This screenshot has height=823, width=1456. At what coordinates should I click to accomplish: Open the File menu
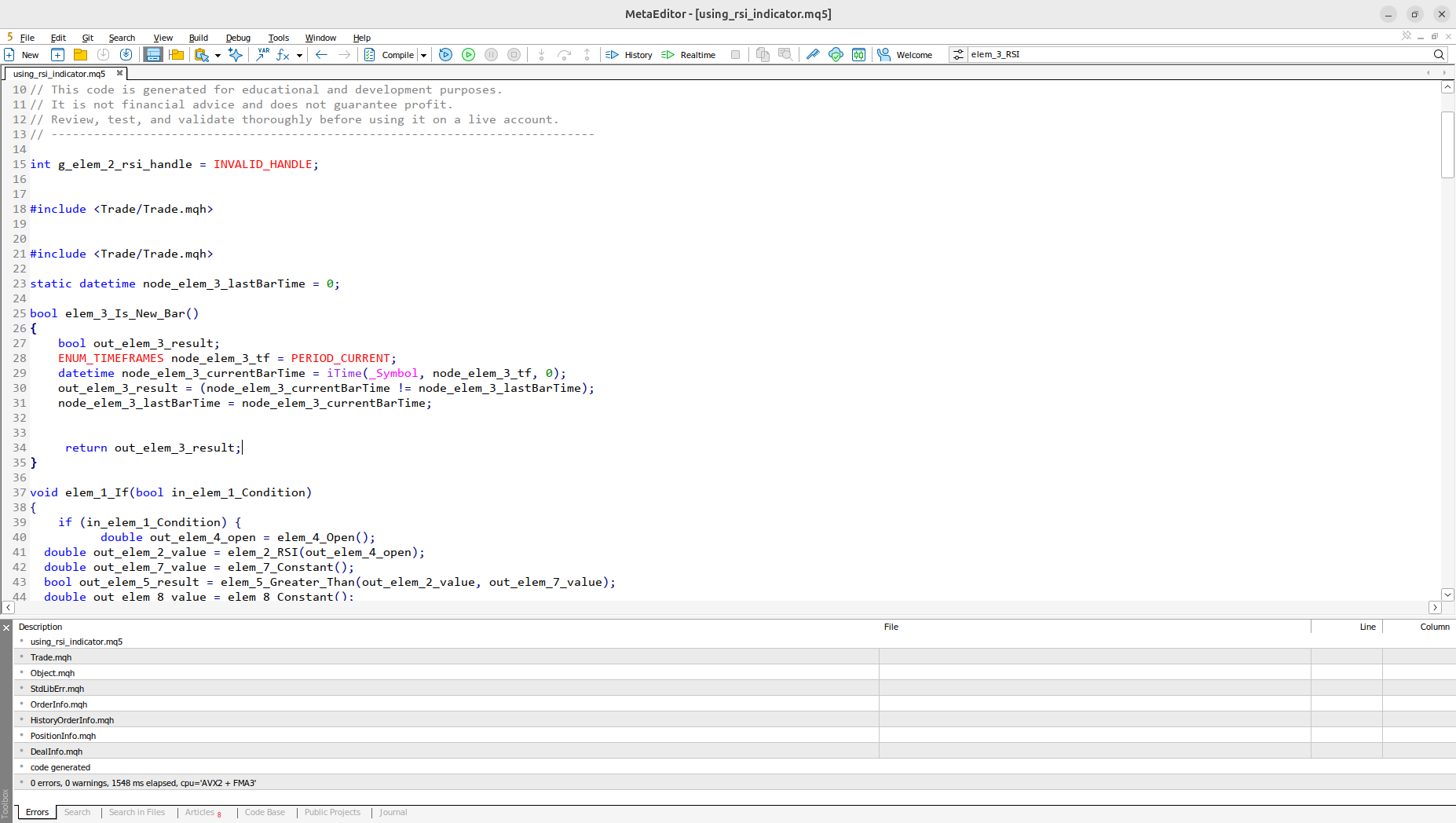(27, 38)
